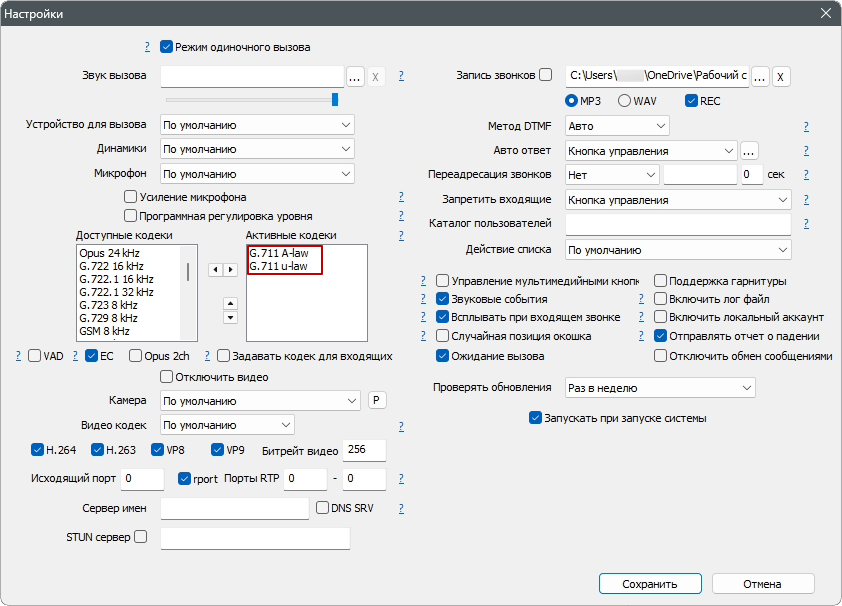Click the Сервер имен input field

235,509
